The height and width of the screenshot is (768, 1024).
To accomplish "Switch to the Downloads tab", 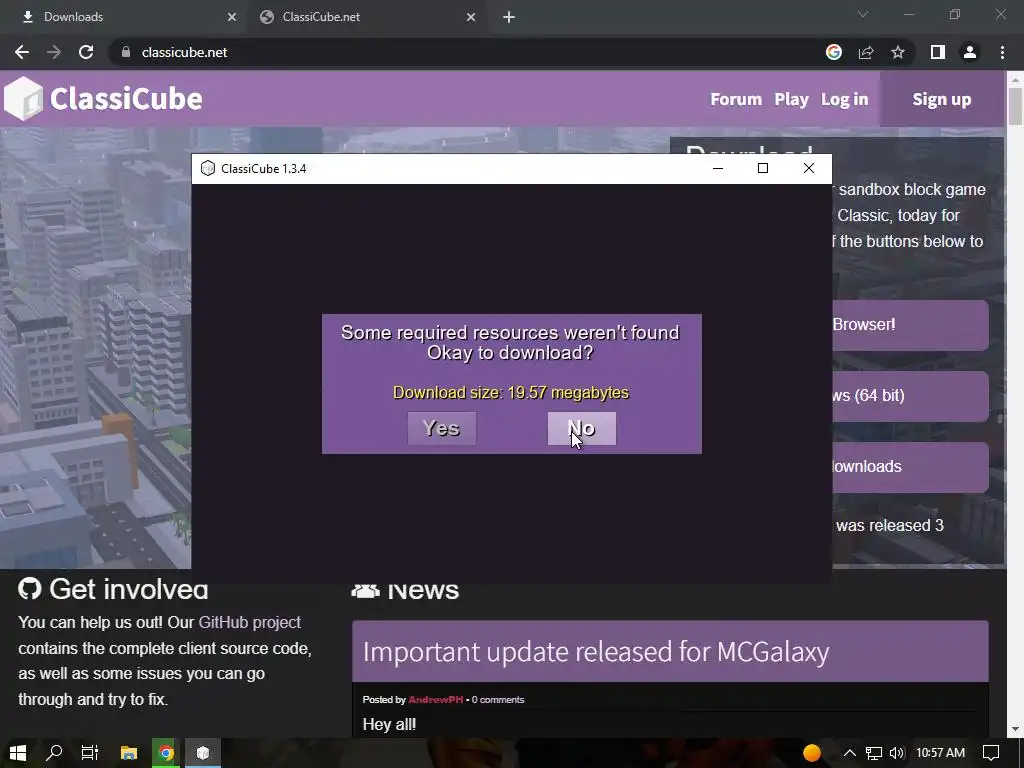I will click(124, 17).
